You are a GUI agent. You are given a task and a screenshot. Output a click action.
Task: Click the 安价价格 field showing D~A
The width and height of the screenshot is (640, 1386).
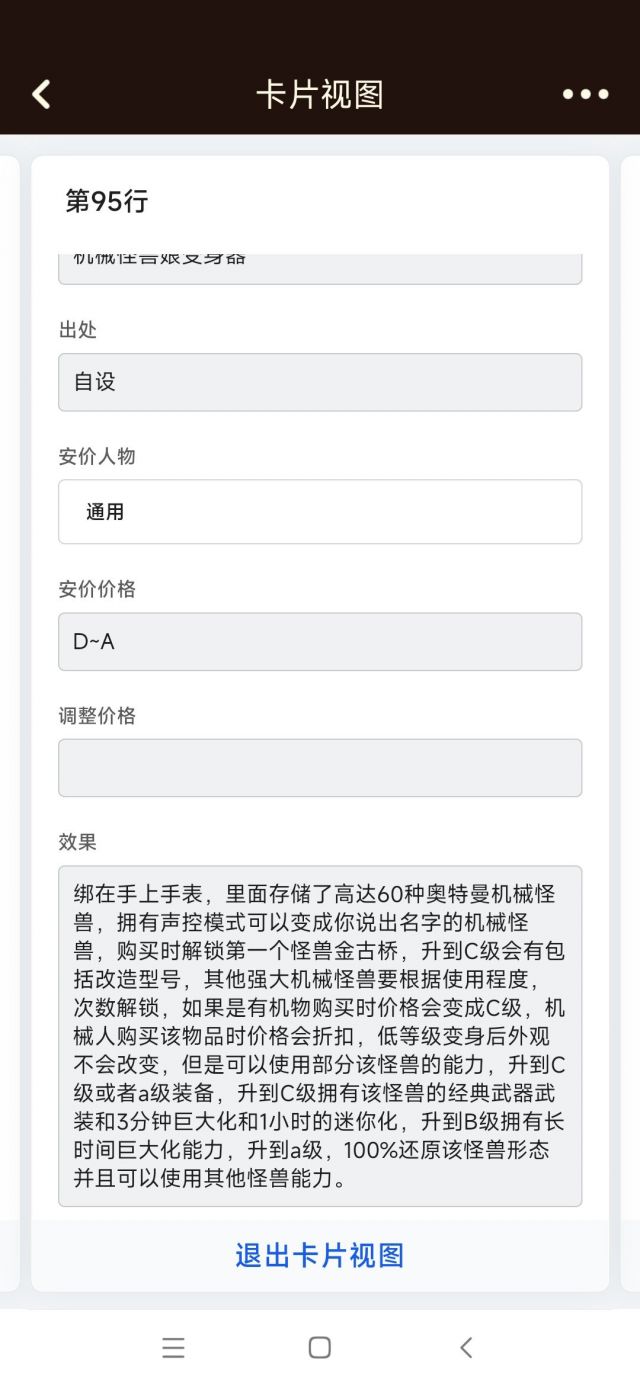[320, 641]
